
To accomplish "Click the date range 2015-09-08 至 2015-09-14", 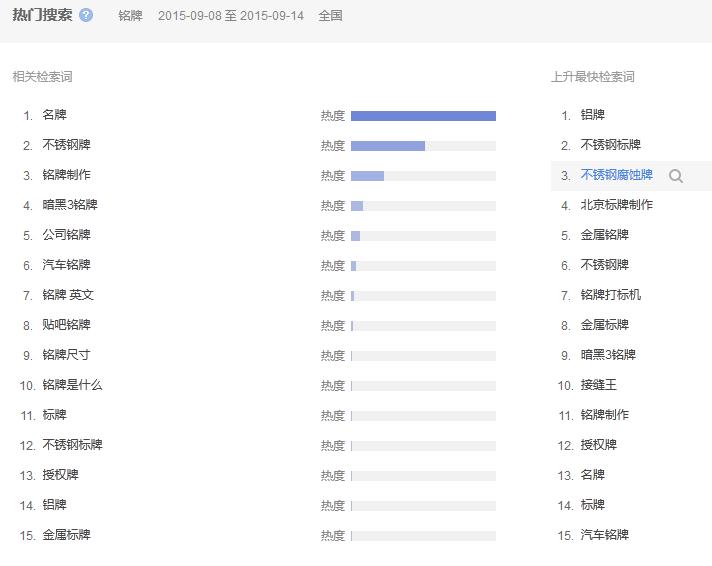I will [x=231, y=16].
